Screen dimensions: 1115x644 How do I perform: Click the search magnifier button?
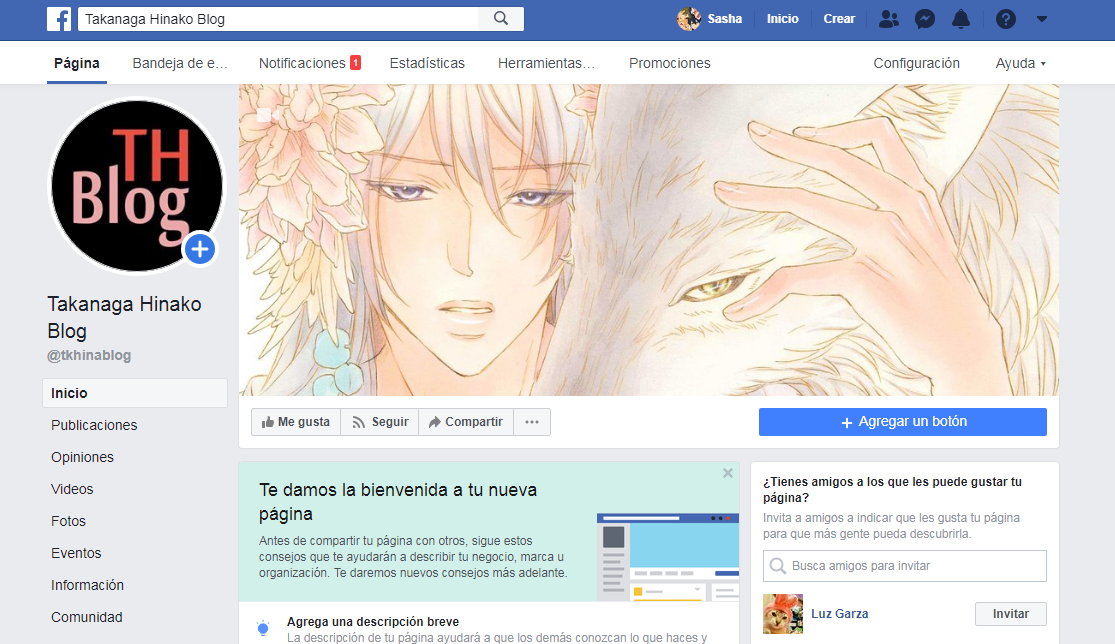(501, 19)
